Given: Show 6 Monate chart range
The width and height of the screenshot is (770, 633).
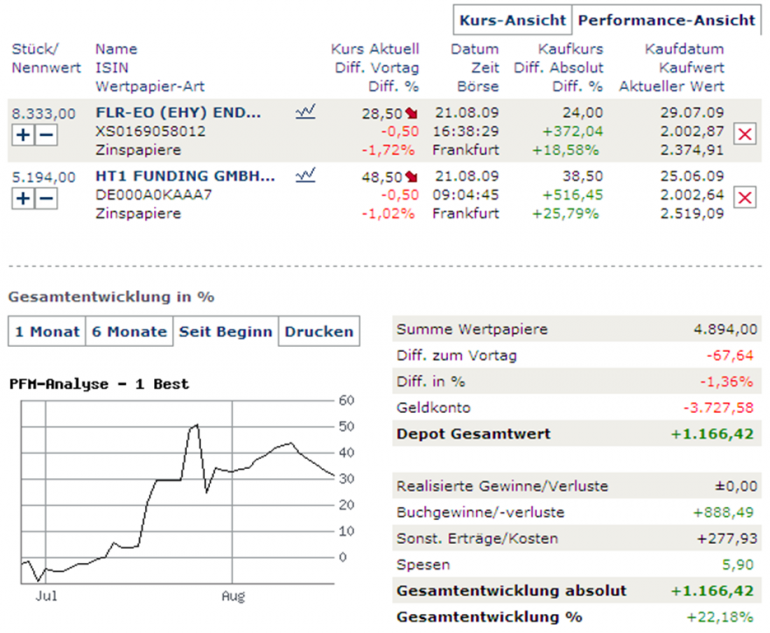Looking at the screenshot, I should click(127, 332).
